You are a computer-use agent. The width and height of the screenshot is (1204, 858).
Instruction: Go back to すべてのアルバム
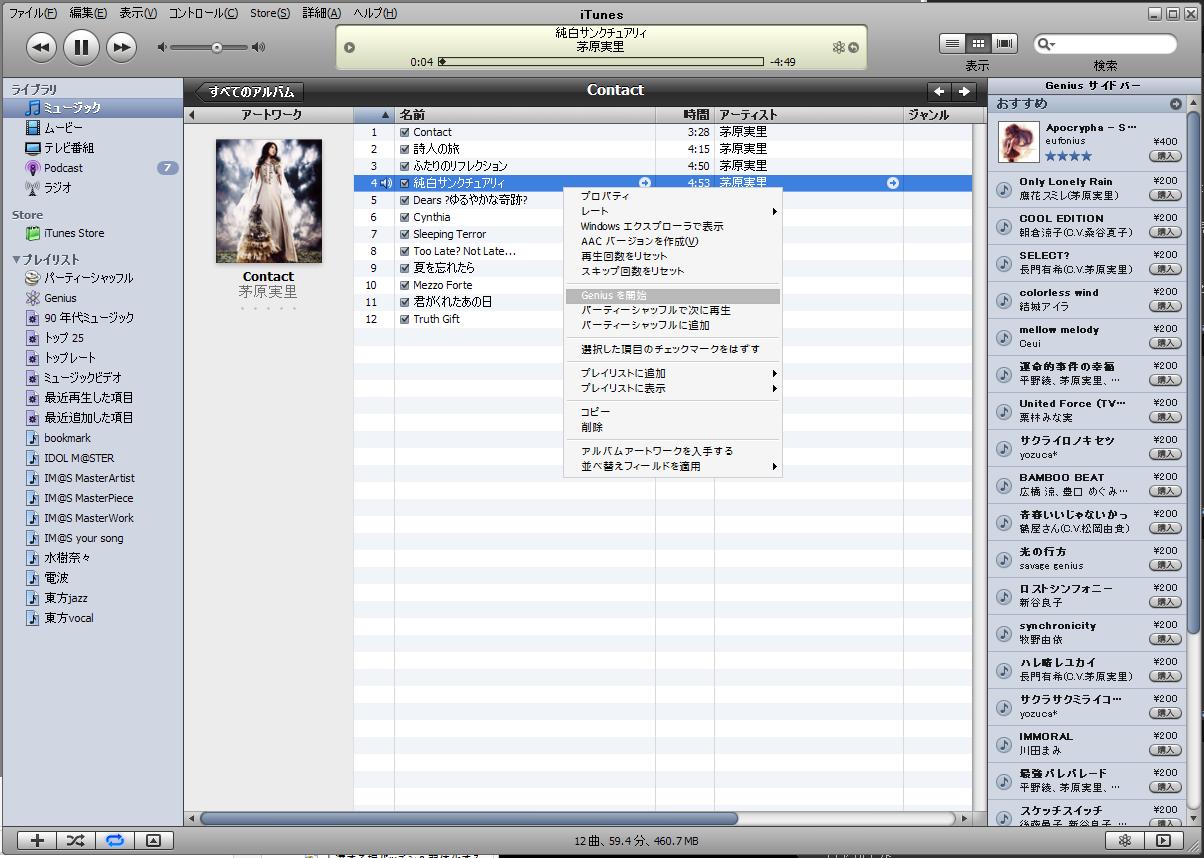pyautogui.click(x=250, y=92)
